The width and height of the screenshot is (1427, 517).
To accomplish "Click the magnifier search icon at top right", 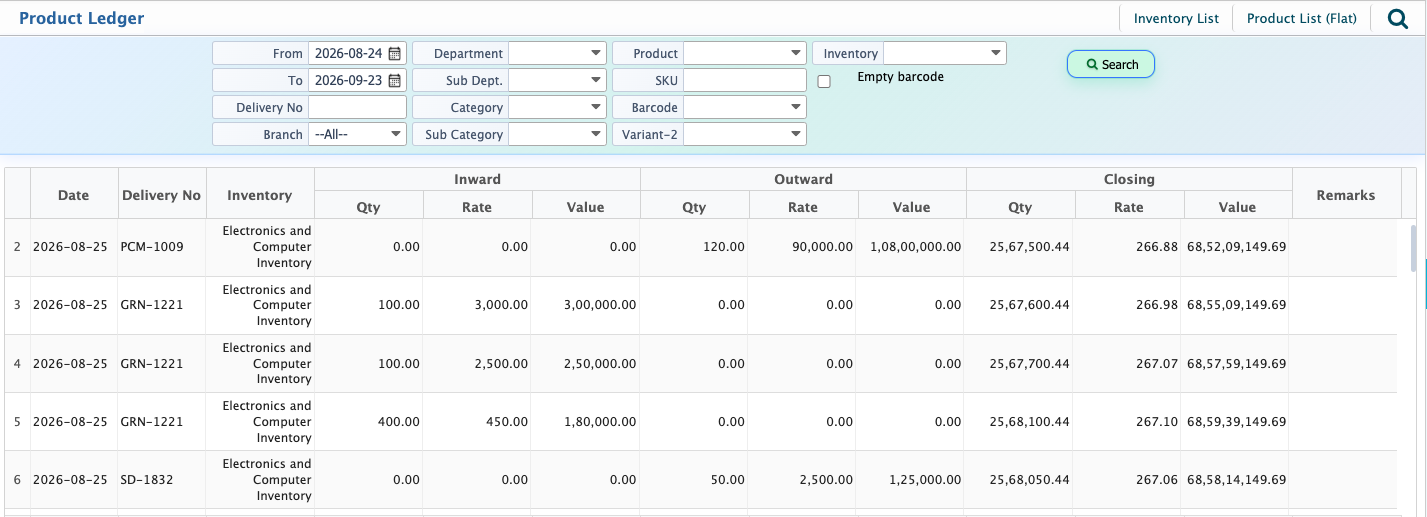I will pos(1398,18).
